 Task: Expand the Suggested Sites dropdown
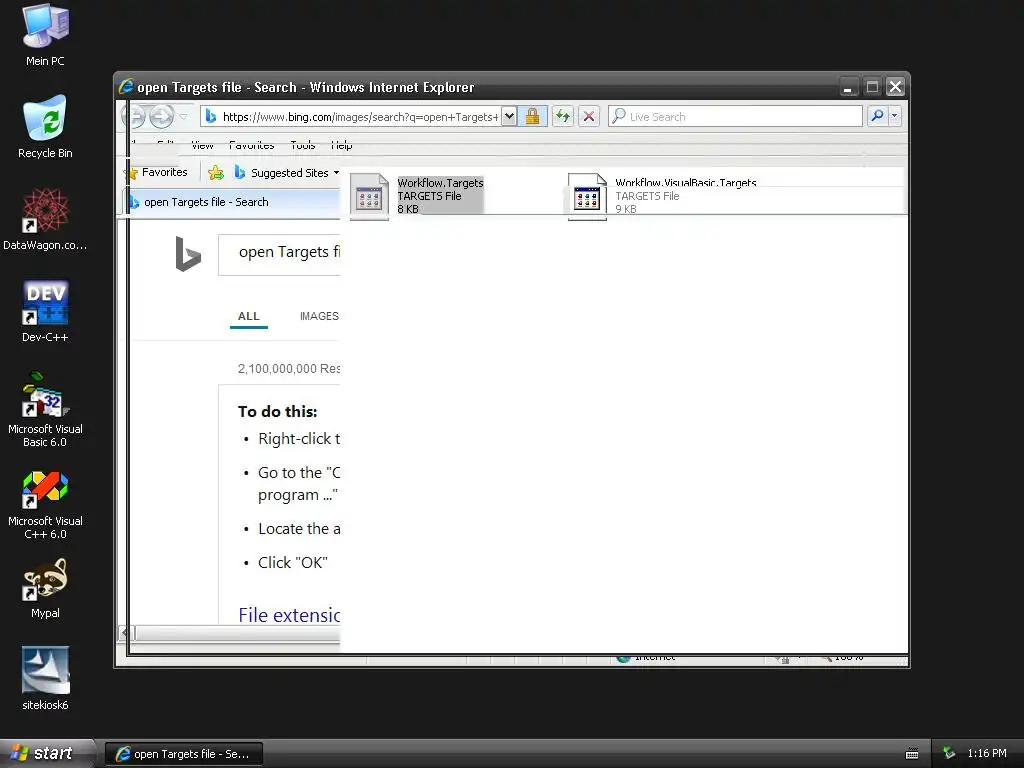tap(336, 172)
